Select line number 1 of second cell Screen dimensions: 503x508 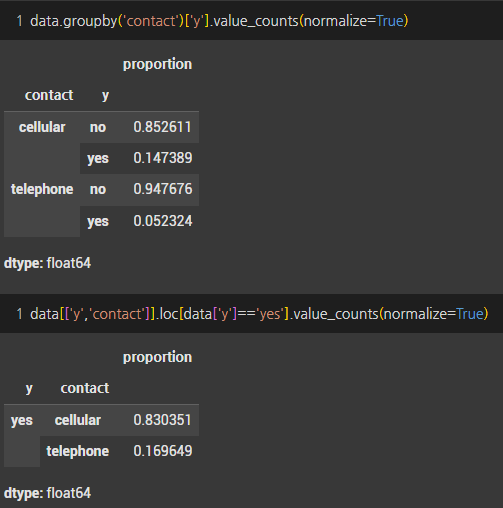tap(20, 314)
